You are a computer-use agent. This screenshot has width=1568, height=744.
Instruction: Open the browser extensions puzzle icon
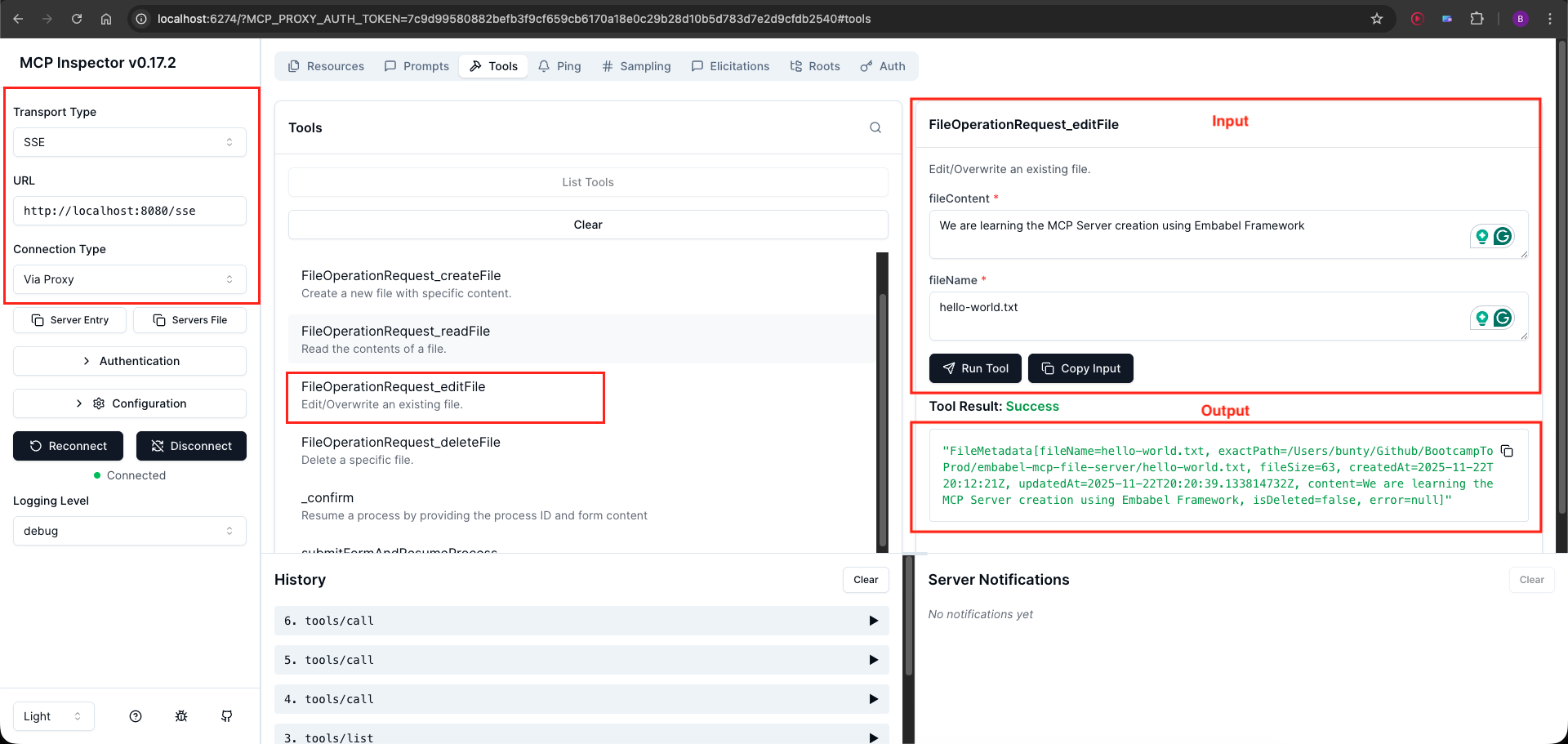pos(1477,19)
